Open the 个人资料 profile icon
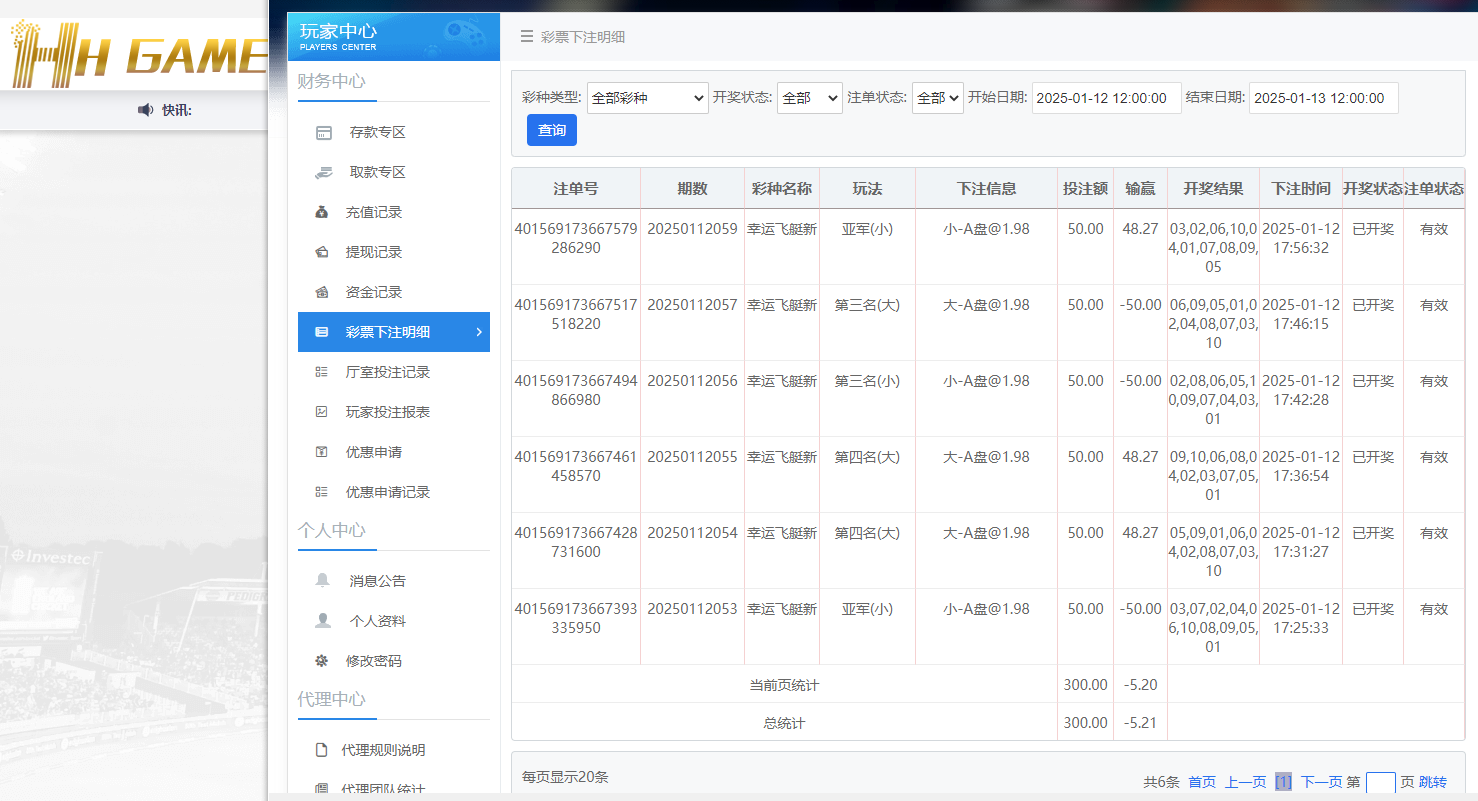The height and width of the screenshot is (801, 1478). coord(323,620)
